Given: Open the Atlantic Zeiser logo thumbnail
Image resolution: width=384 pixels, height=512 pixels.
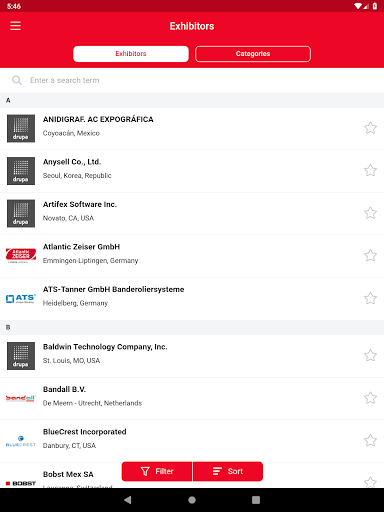Looking at the screenshot, I should (x=21, y=256).
